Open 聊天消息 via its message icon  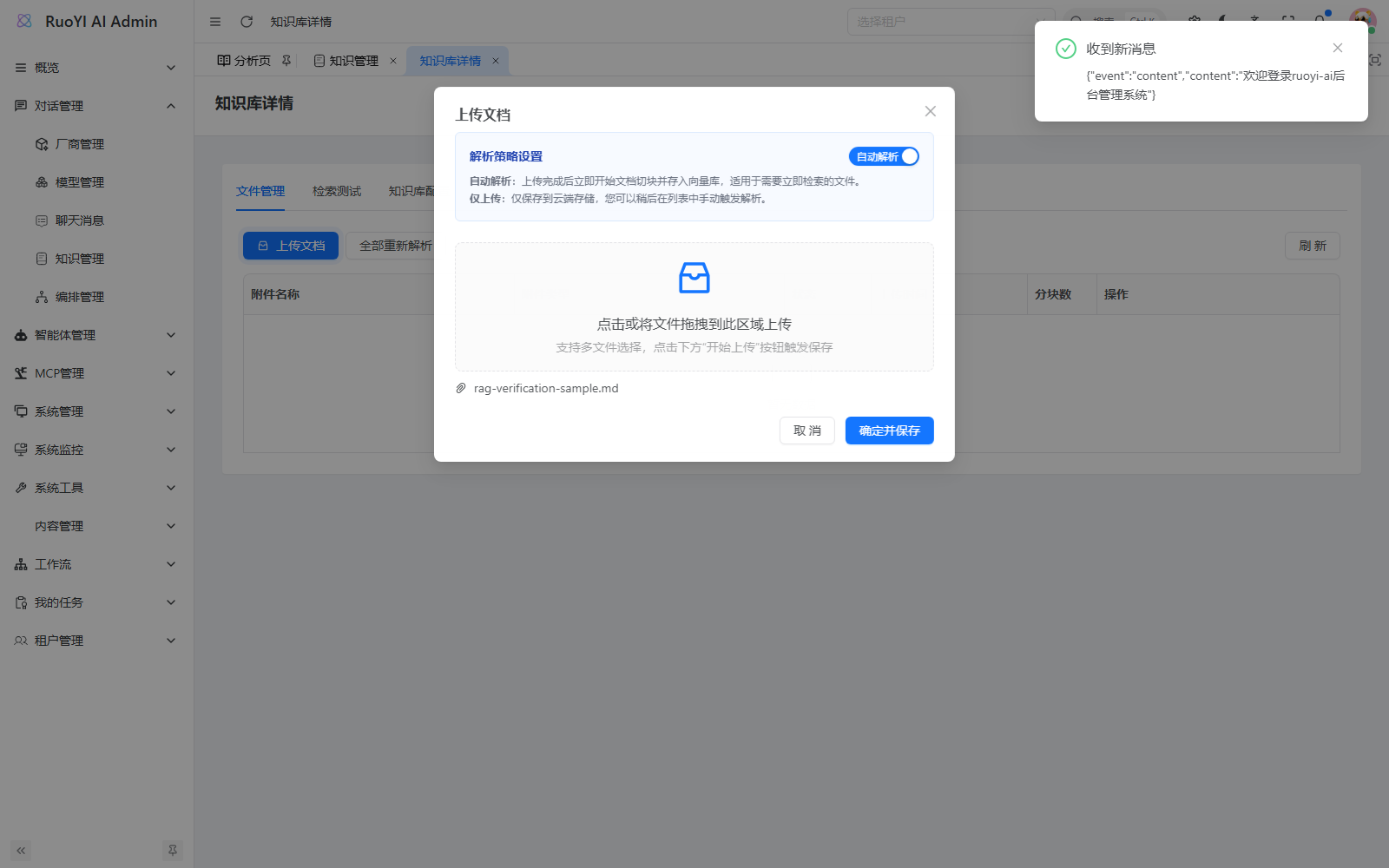42,220
